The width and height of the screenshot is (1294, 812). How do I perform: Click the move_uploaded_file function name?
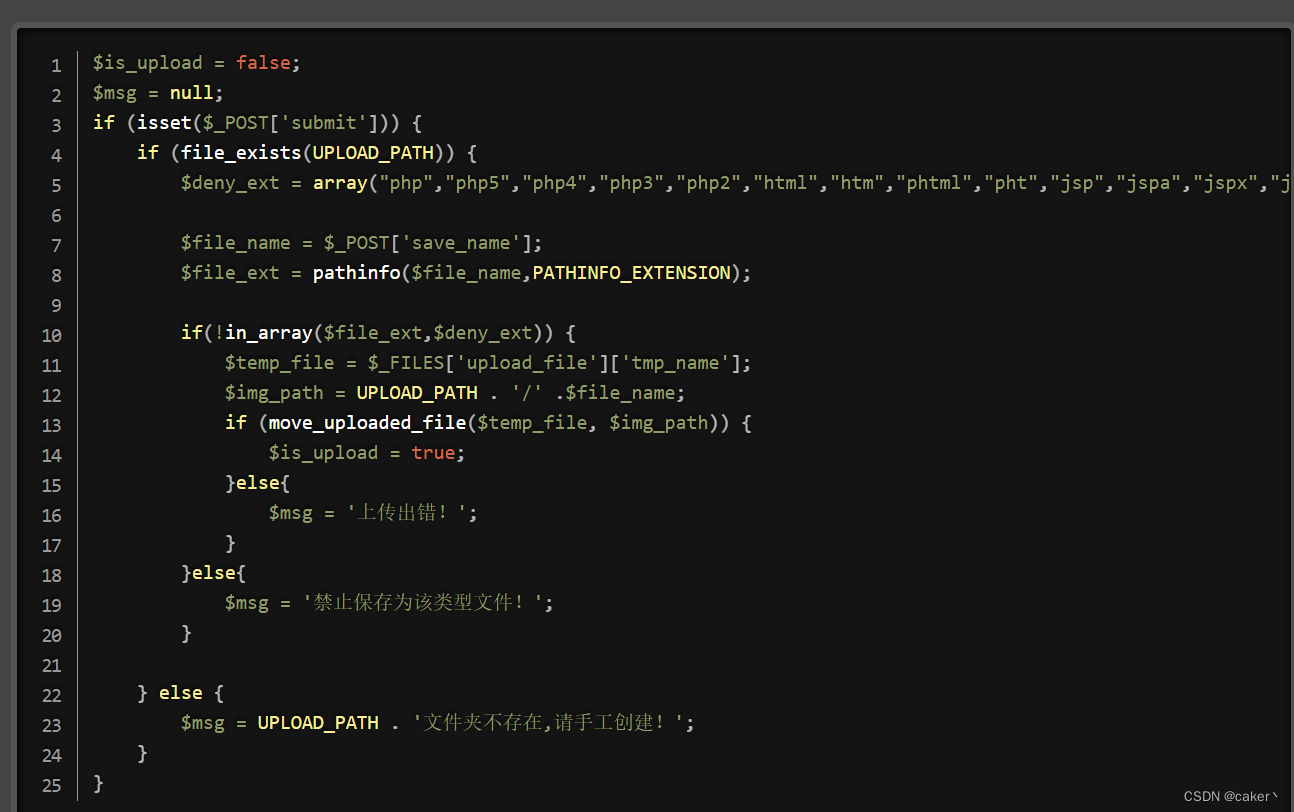point(368,423)
